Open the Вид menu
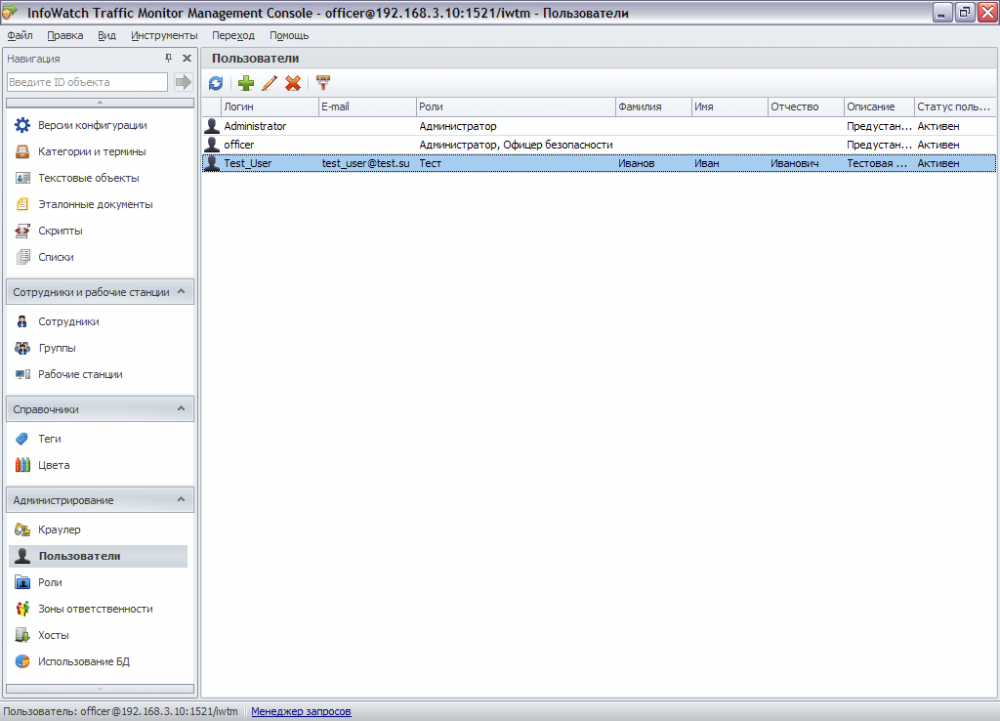The width and height of the screenshot is (1000, 721). (107, 36)
